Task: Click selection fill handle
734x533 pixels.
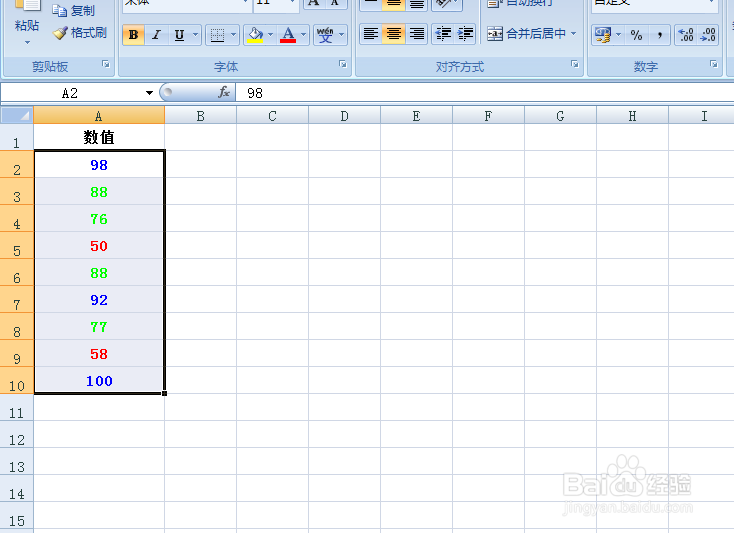Action: 164,394
